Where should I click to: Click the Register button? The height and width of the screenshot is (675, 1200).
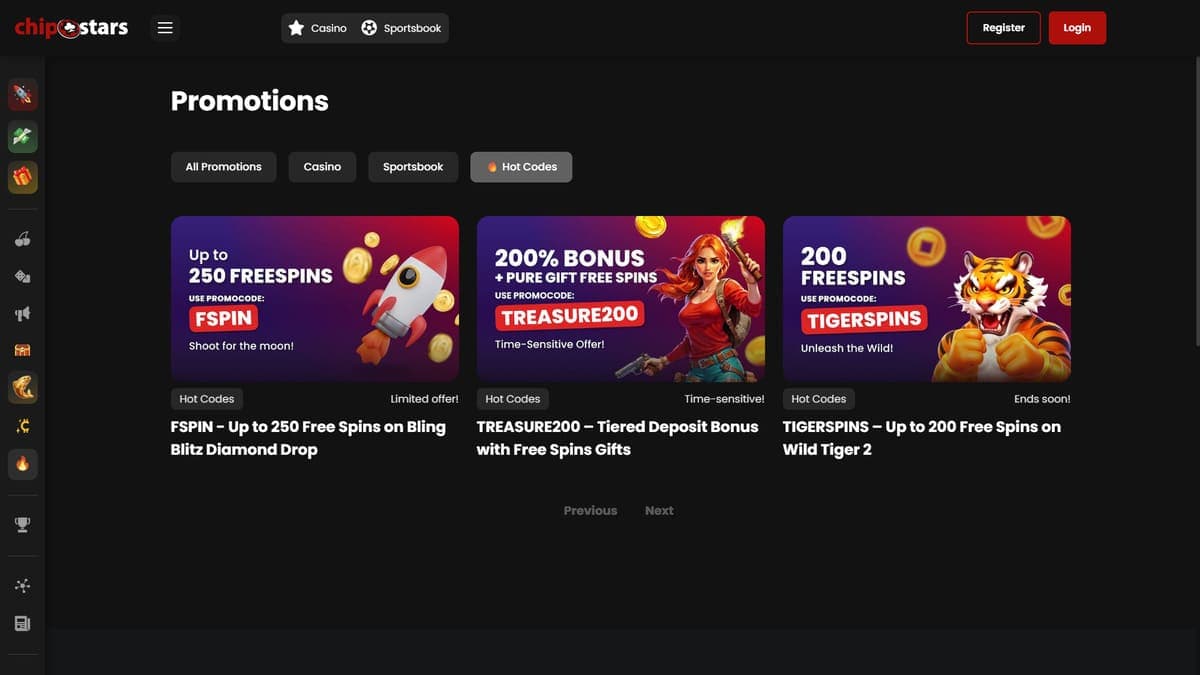coord(1003,28)
